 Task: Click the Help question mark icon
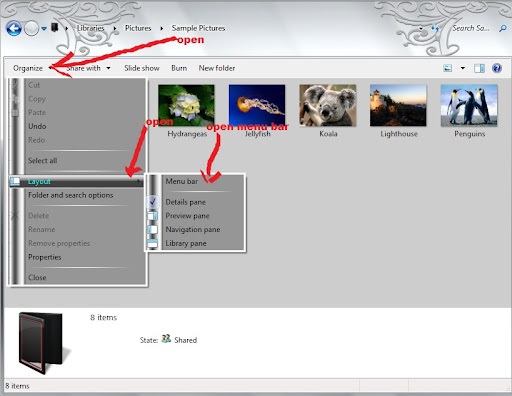coord(497,68)
